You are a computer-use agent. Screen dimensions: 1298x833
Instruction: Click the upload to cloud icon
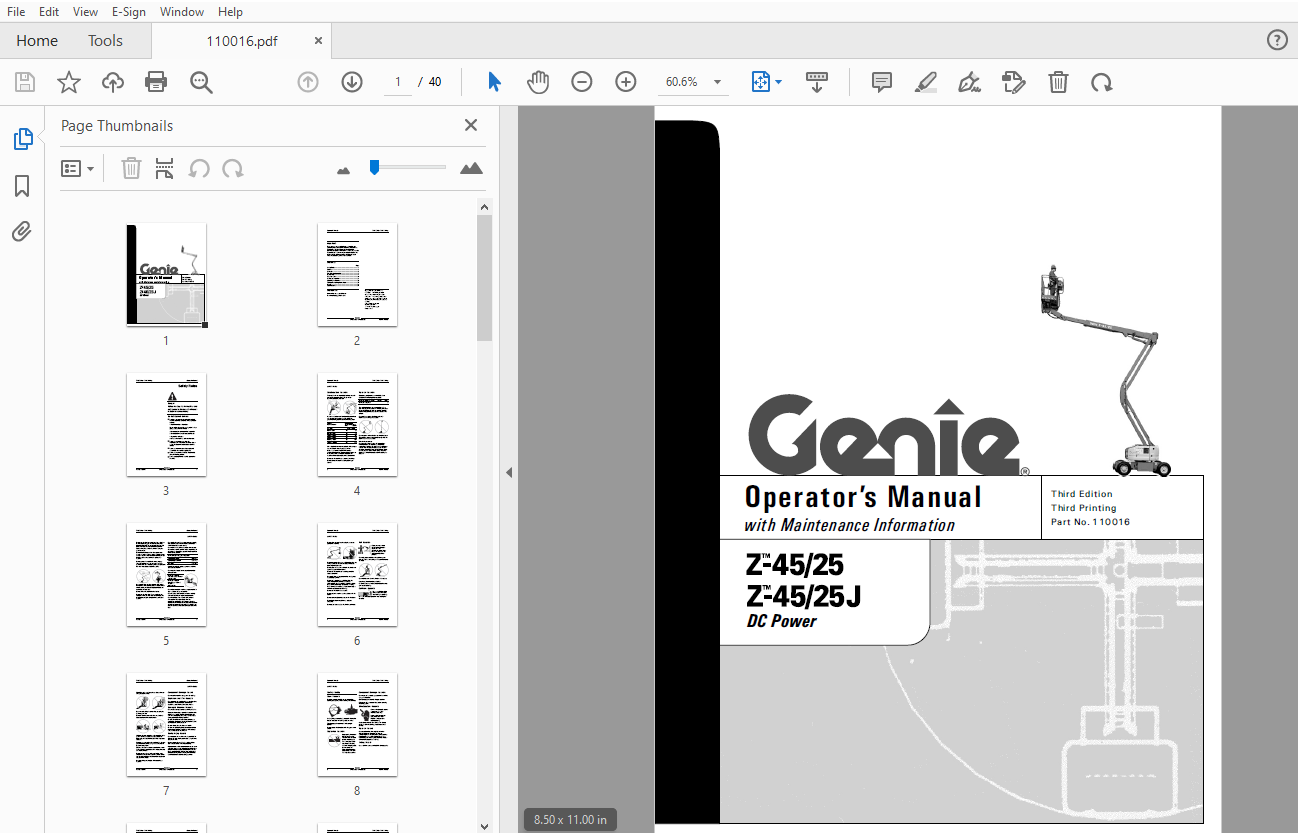pyautogui.click(x=113, y=82)
